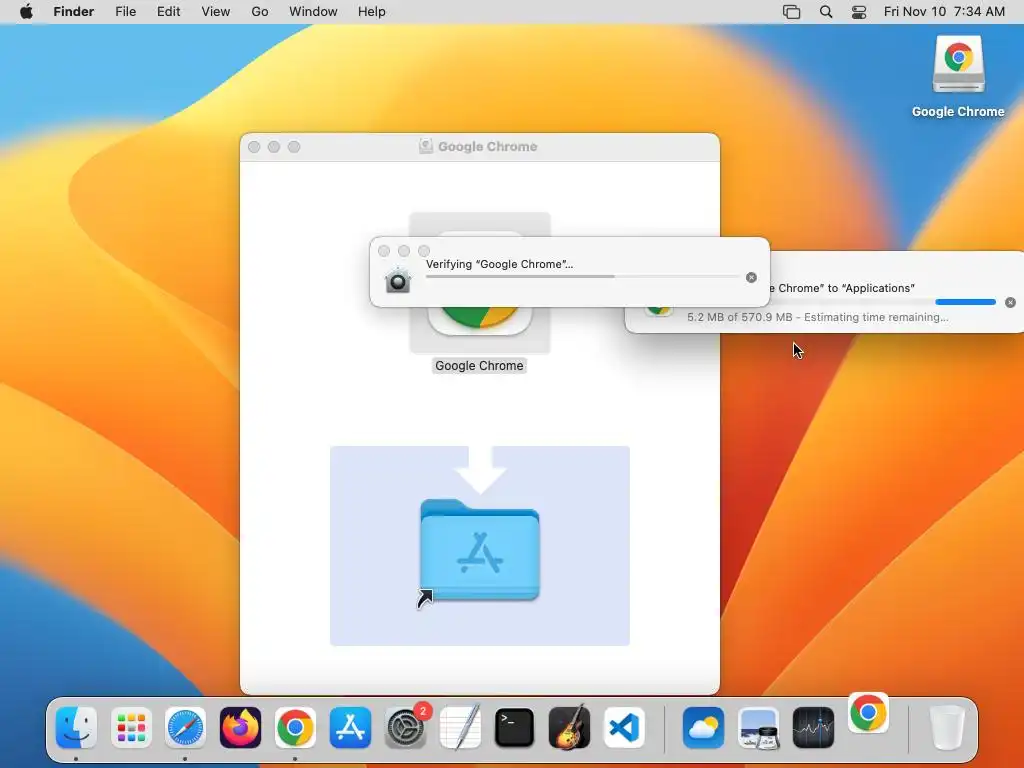Open System Settings with badge in Dock
Screen dimensions: 1024x768
(405, 728)
